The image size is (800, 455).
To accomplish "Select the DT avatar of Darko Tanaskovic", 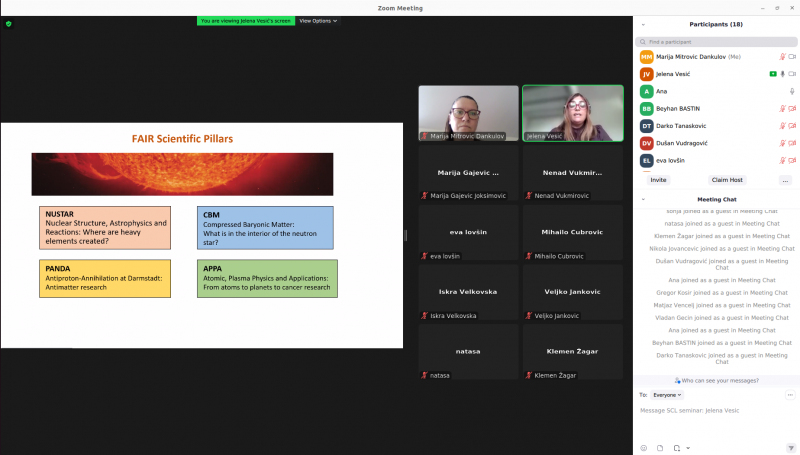I will click(646, 126).
